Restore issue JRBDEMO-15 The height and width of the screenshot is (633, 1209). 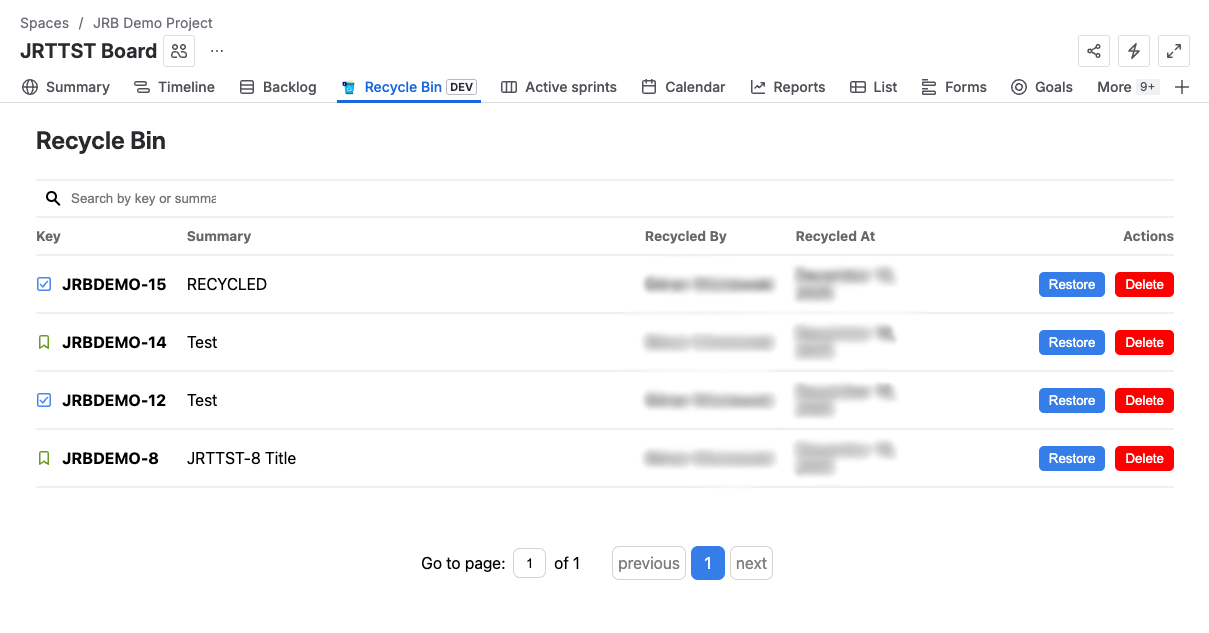[1071, 285]
